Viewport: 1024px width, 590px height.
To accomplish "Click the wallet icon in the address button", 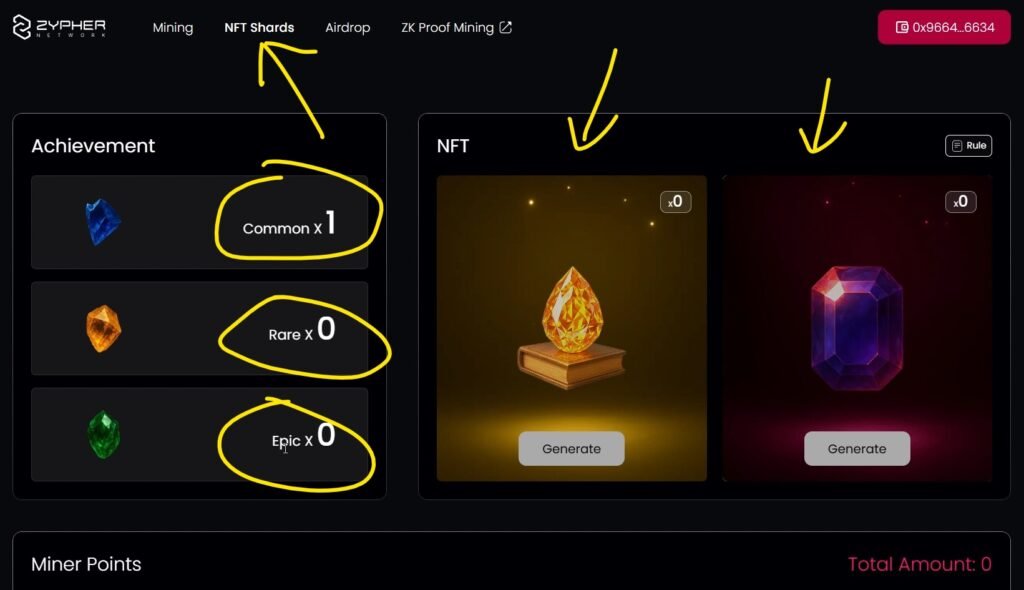I will (902, 27).
